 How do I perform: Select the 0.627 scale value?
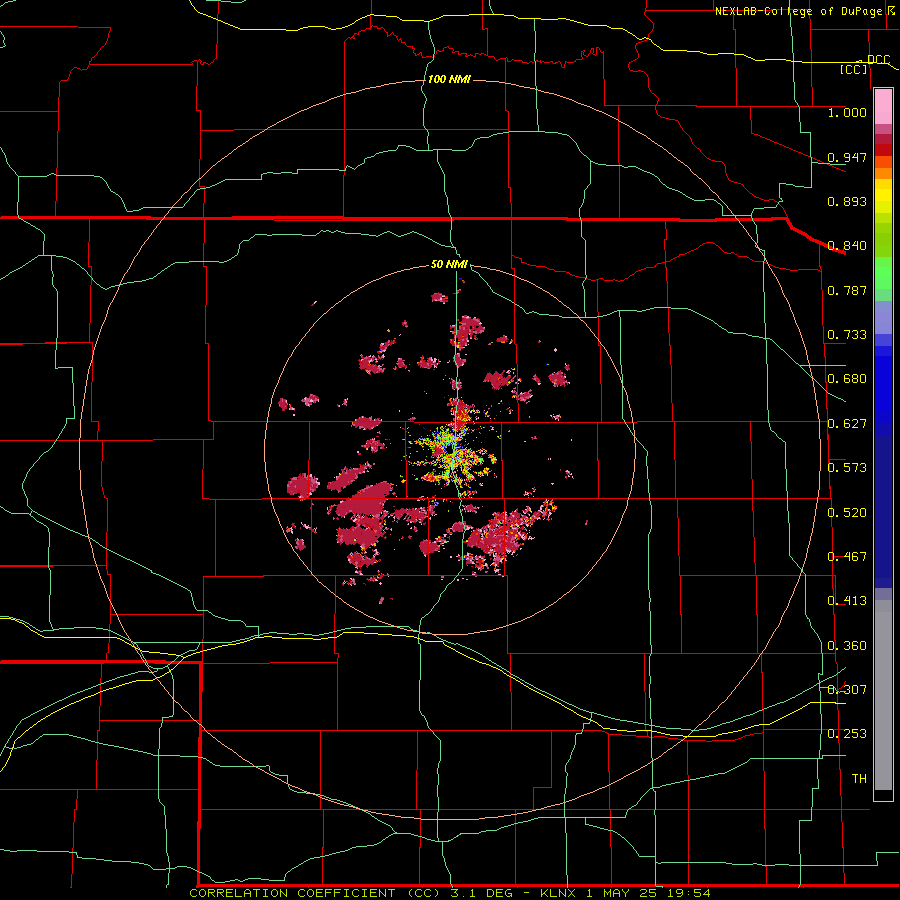click(x=847, y=424)
